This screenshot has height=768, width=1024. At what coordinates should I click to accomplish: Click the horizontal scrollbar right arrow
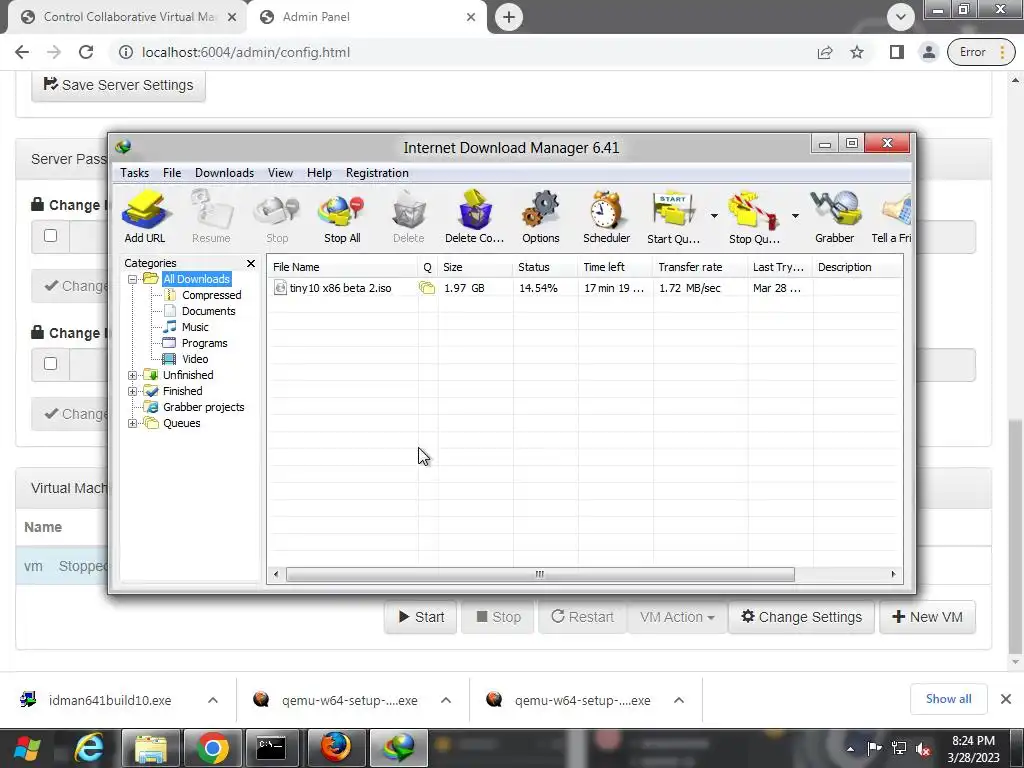(893, 574)
